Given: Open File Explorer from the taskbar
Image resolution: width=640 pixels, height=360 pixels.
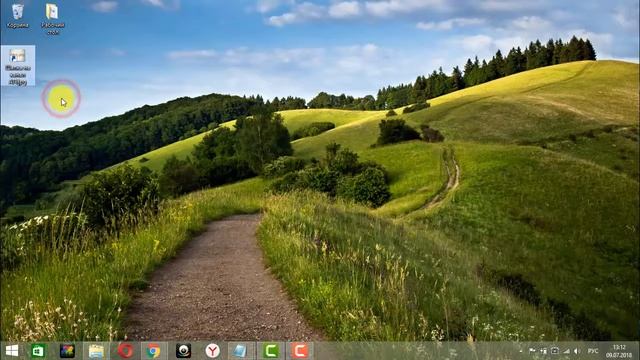Looking at the screenshot, I should click(x=96, y=351).
